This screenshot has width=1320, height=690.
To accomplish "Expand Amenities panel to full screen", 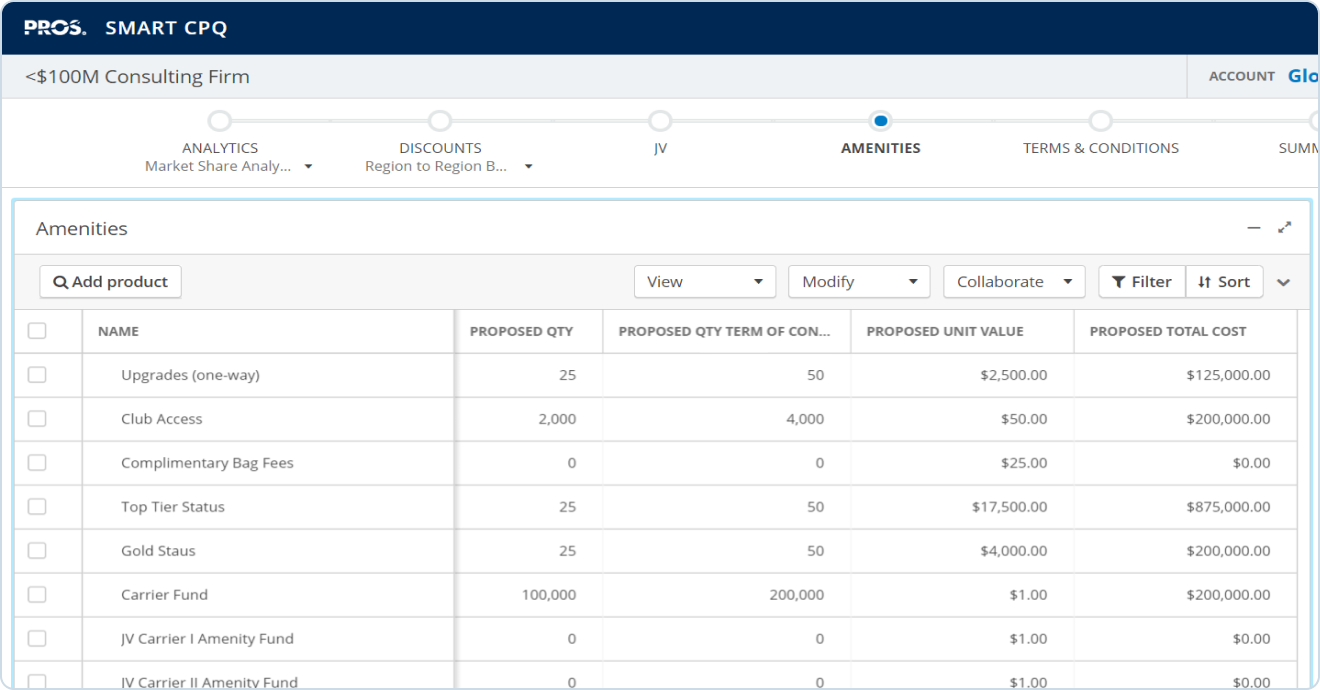I will [x=1285, y=228].
